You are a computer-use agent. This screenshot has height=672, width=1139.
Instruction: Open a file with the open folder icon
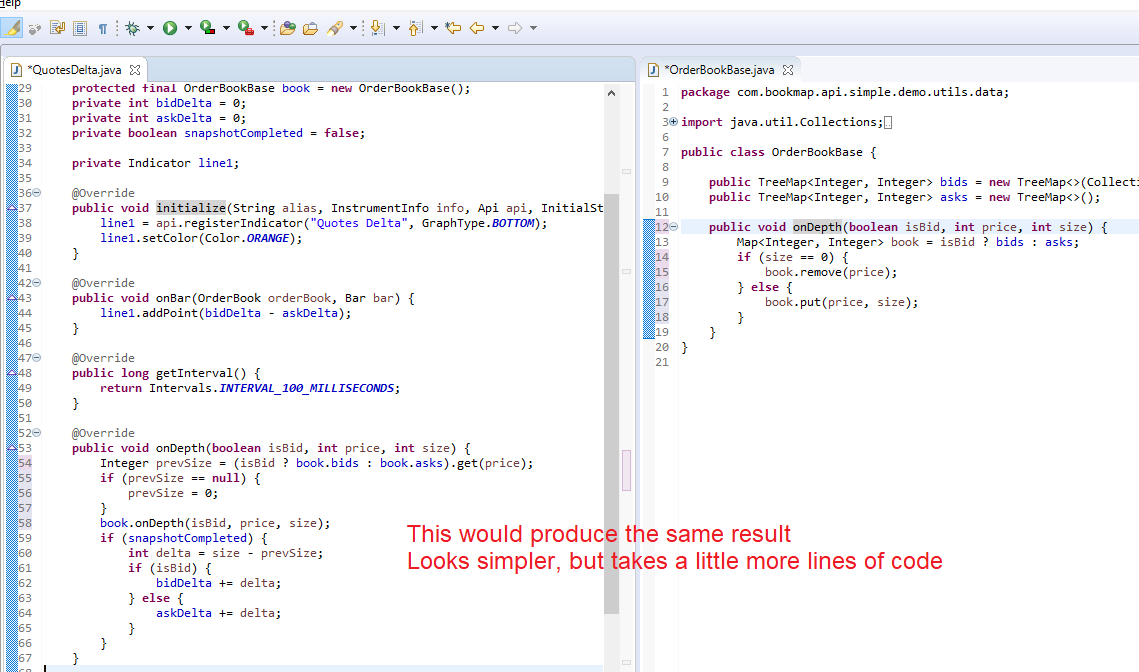311,27
